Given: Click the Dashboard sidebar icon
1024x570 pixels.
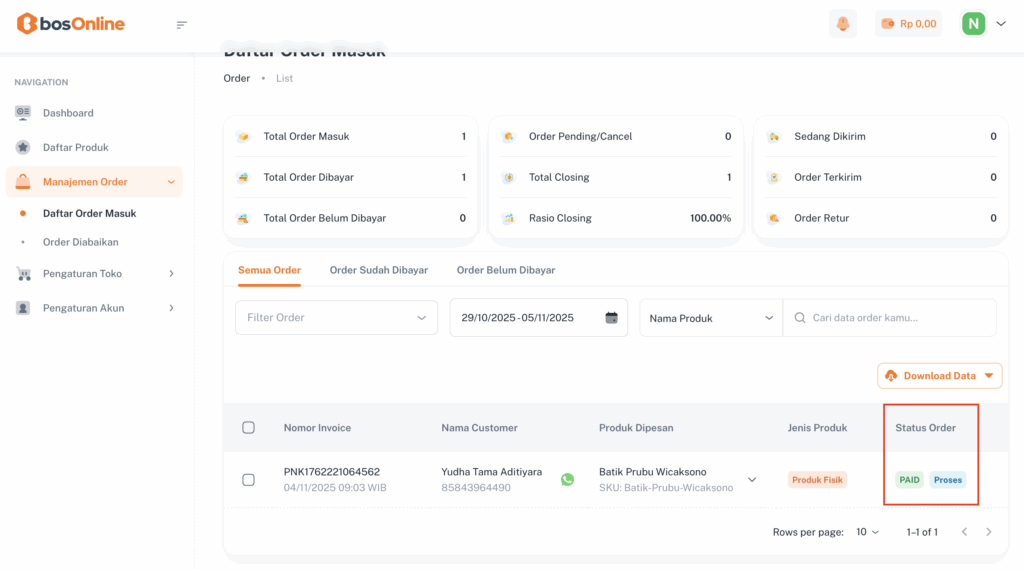Looking at the screenshot, I should 23,113.
